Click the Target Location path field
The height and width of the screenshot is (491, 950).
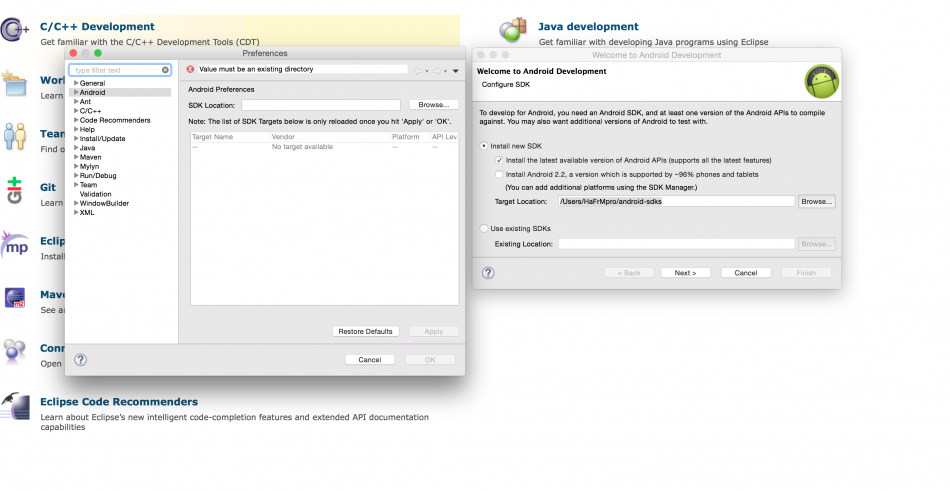click(676, 201)
